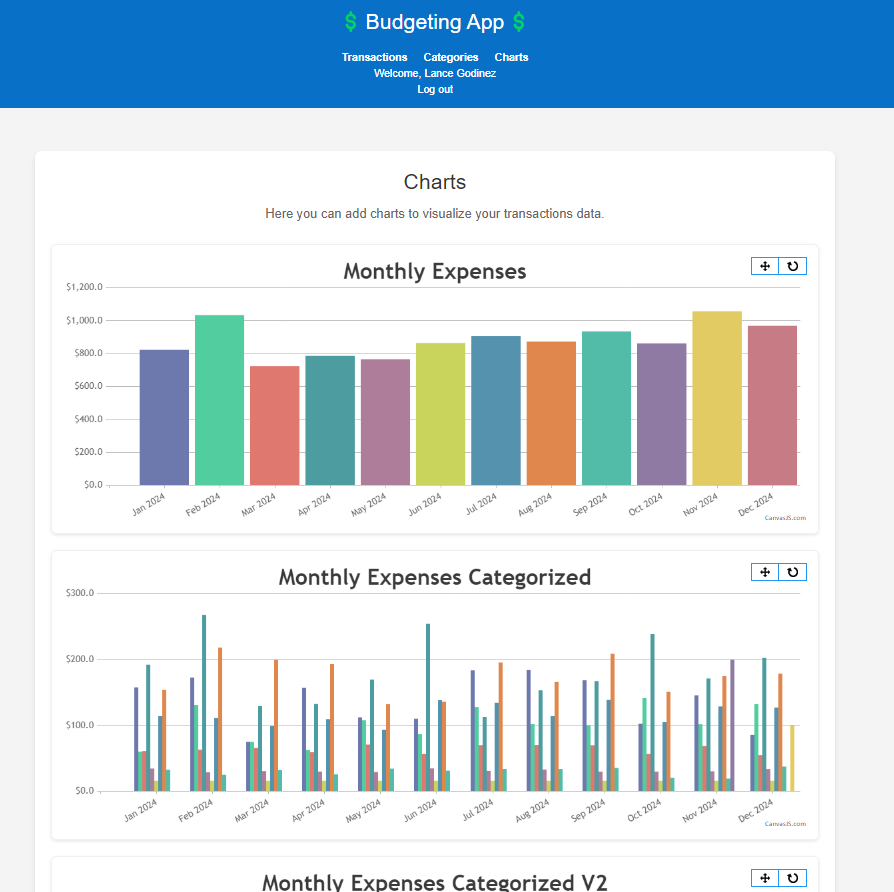Reset the Monthly Expenses Categorized chart
Image resolution: width=894 pixels, height=892 pixels.
click(793, 572)
